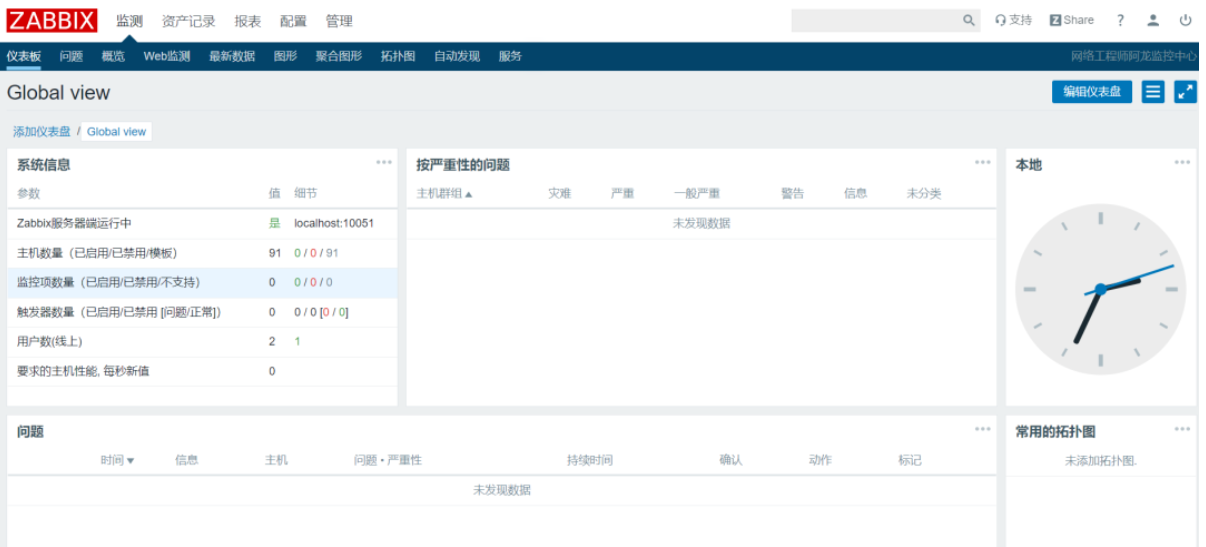Open the user profile icon
The image size is (1206, 547).
pos(1153,20)
